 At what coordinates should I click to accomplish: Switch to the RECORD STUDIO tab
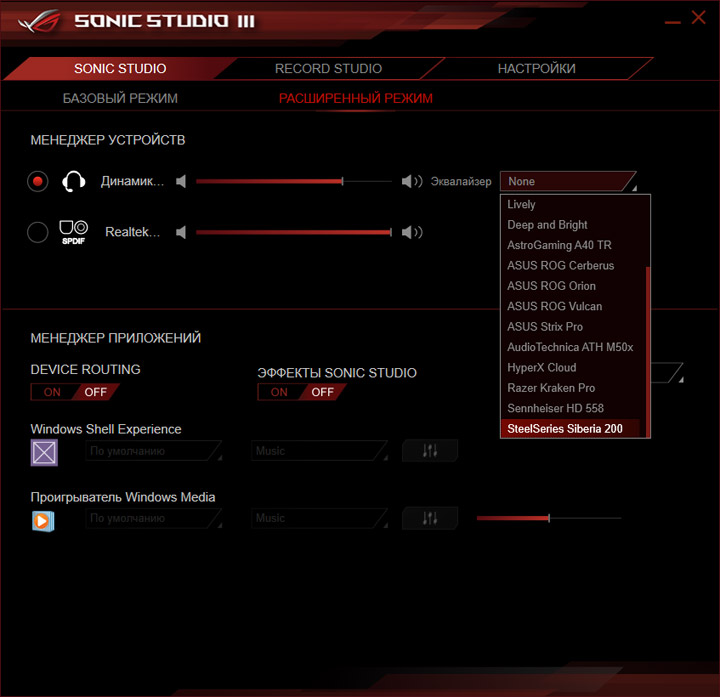tap(328, 69)
